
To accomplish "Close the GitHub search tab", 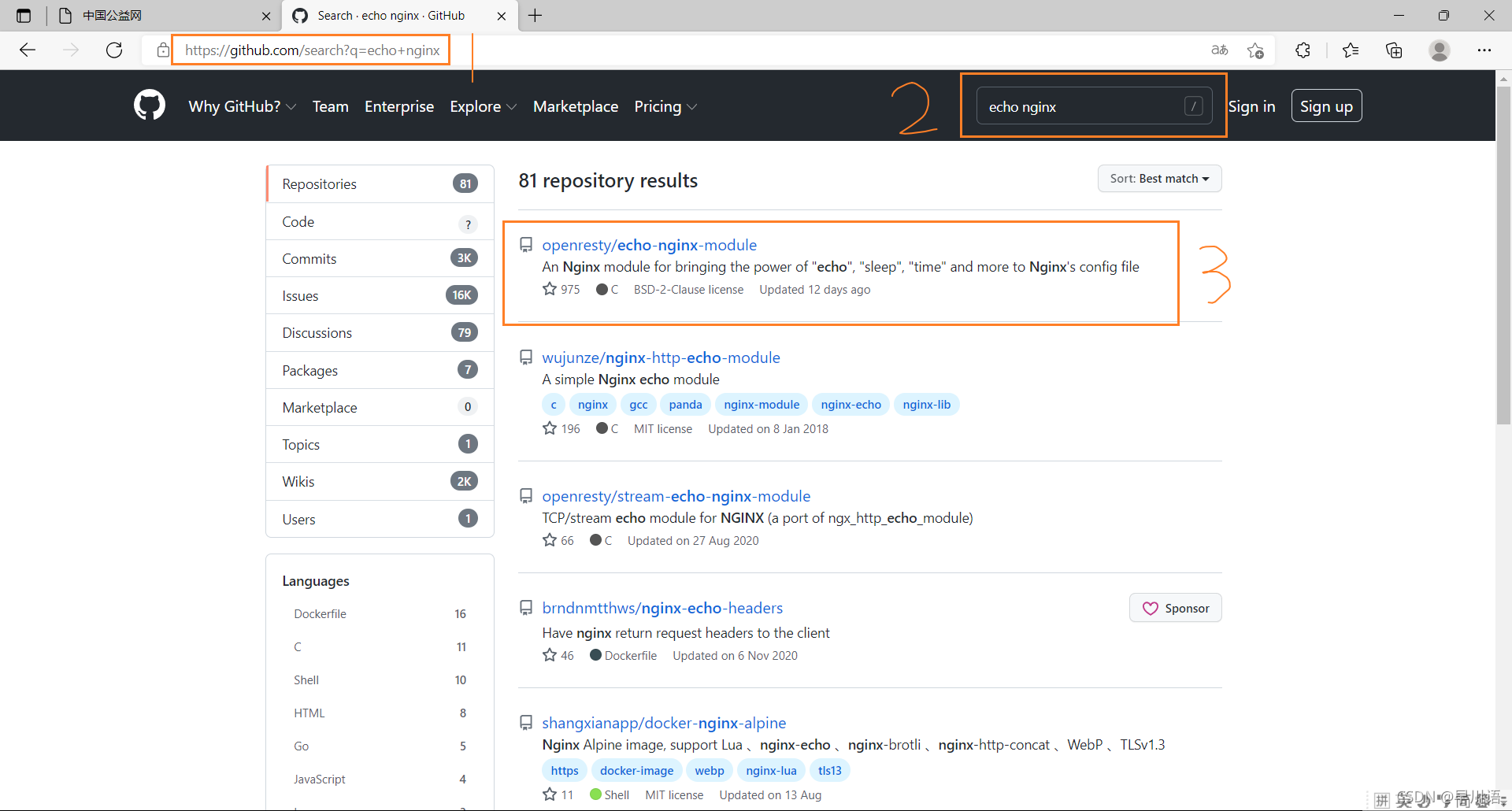I will click(502, 16).
